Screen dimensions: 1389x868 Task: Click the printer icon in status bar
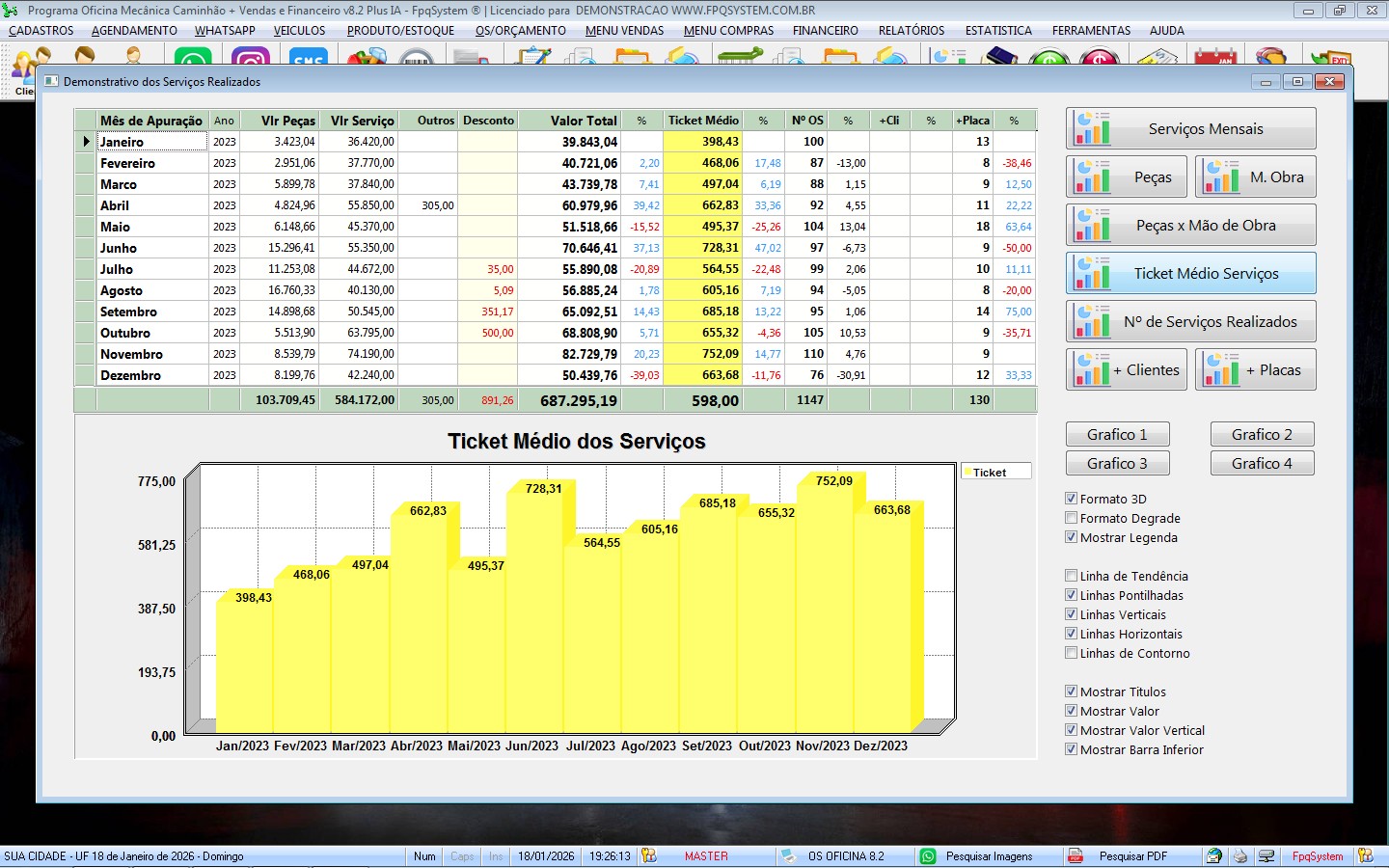click(1240, 855)
